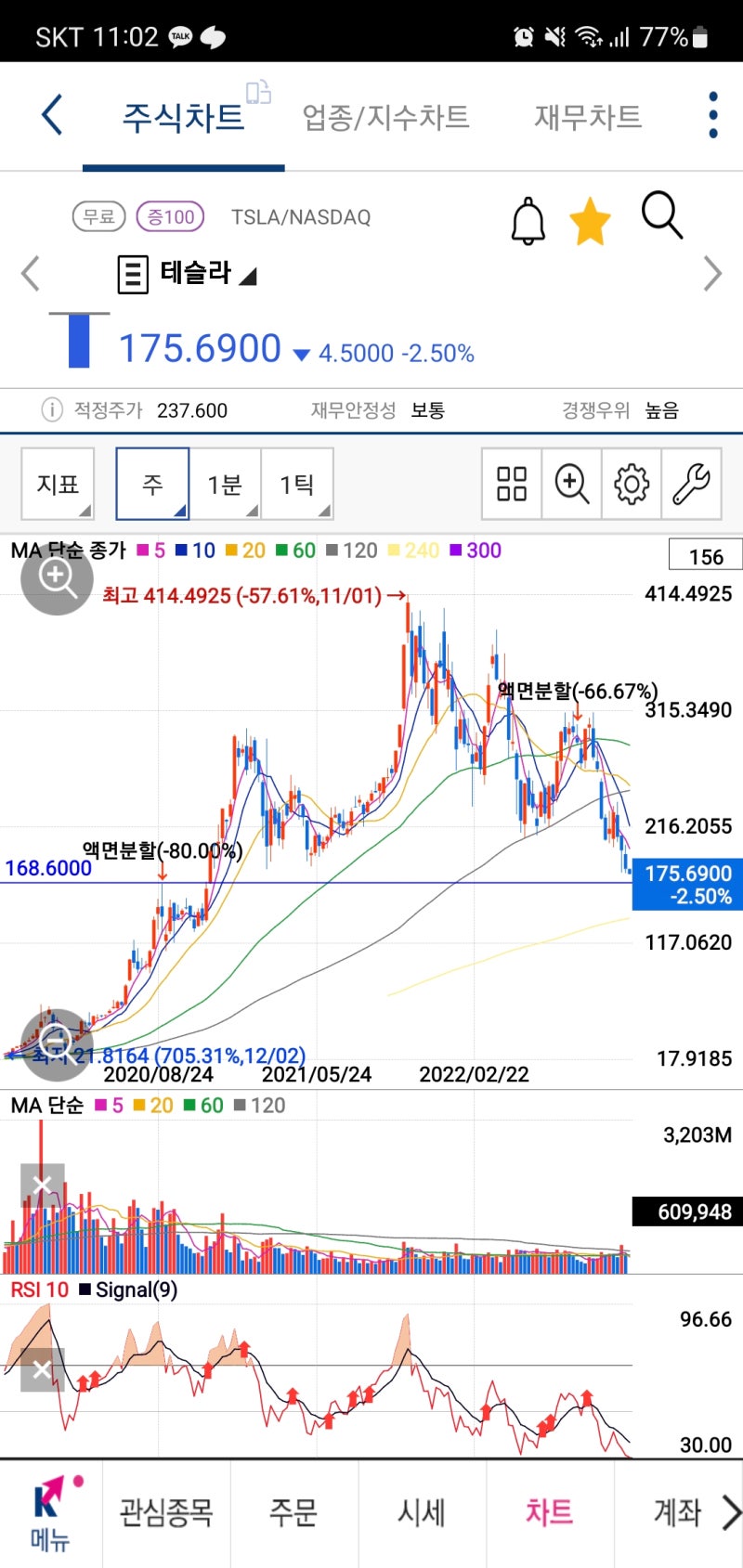This screenshot has height=1568, width=743.
Task: Tap the 최고 414.4925 high marker text
Action: click(254, 595)
